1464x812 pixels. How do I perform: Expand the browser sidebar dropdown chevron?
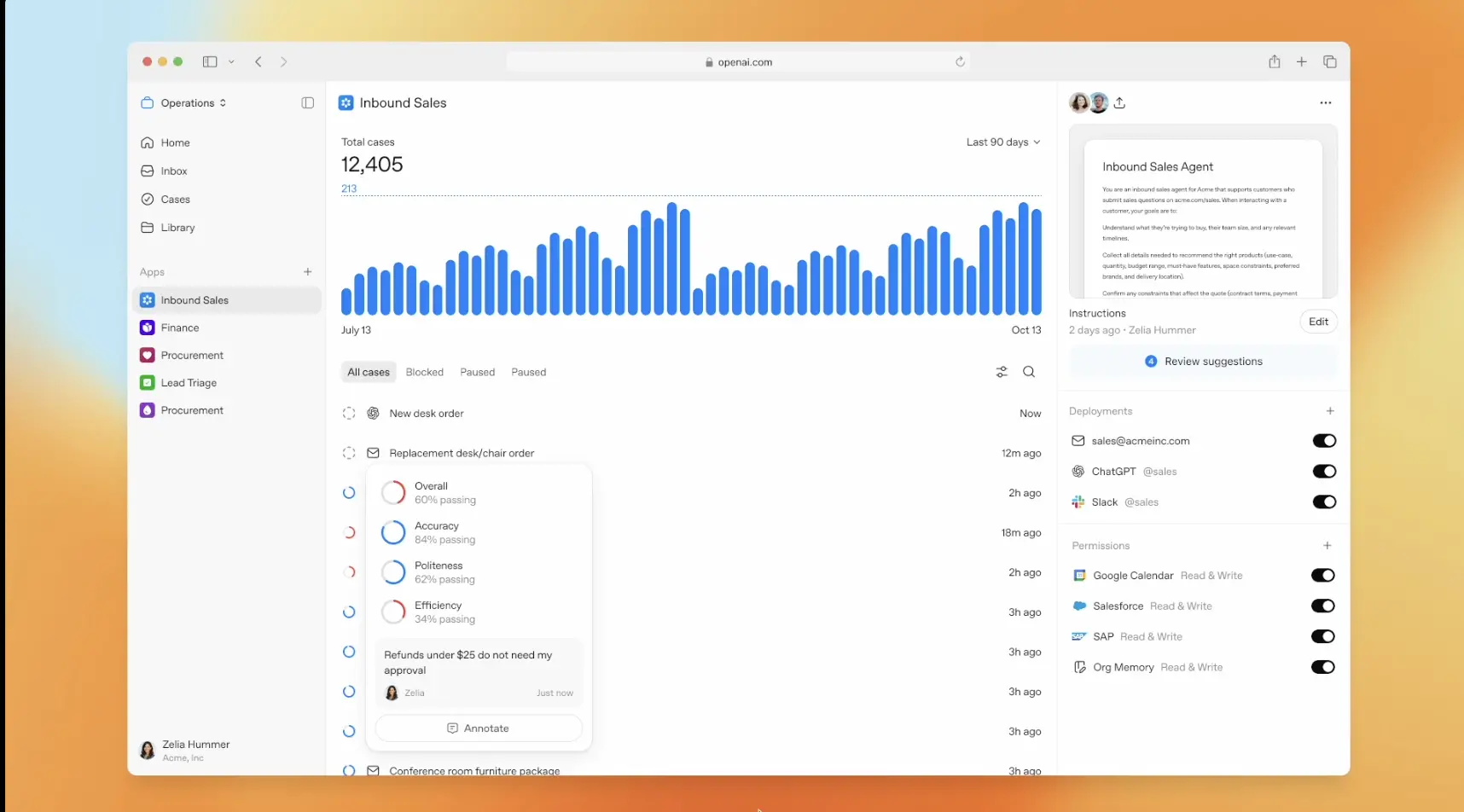[231, 62]
